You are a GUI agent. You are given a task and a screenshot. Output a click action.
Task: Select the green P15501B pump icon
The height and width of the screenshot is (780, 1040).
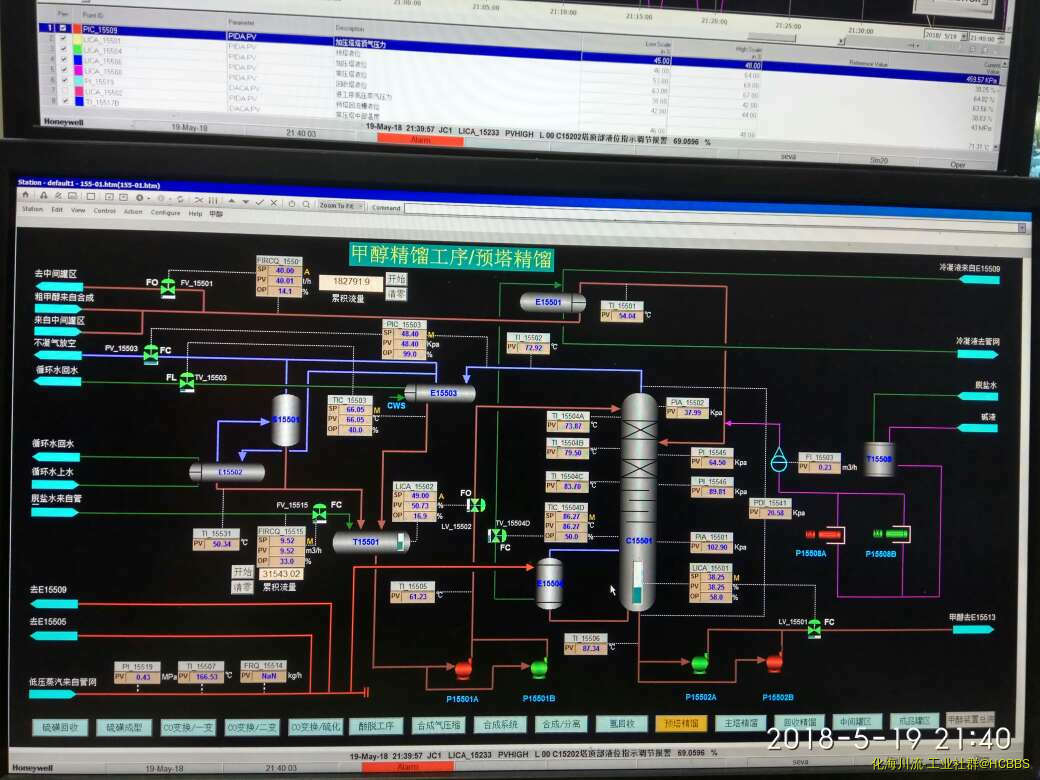point(539,666)
